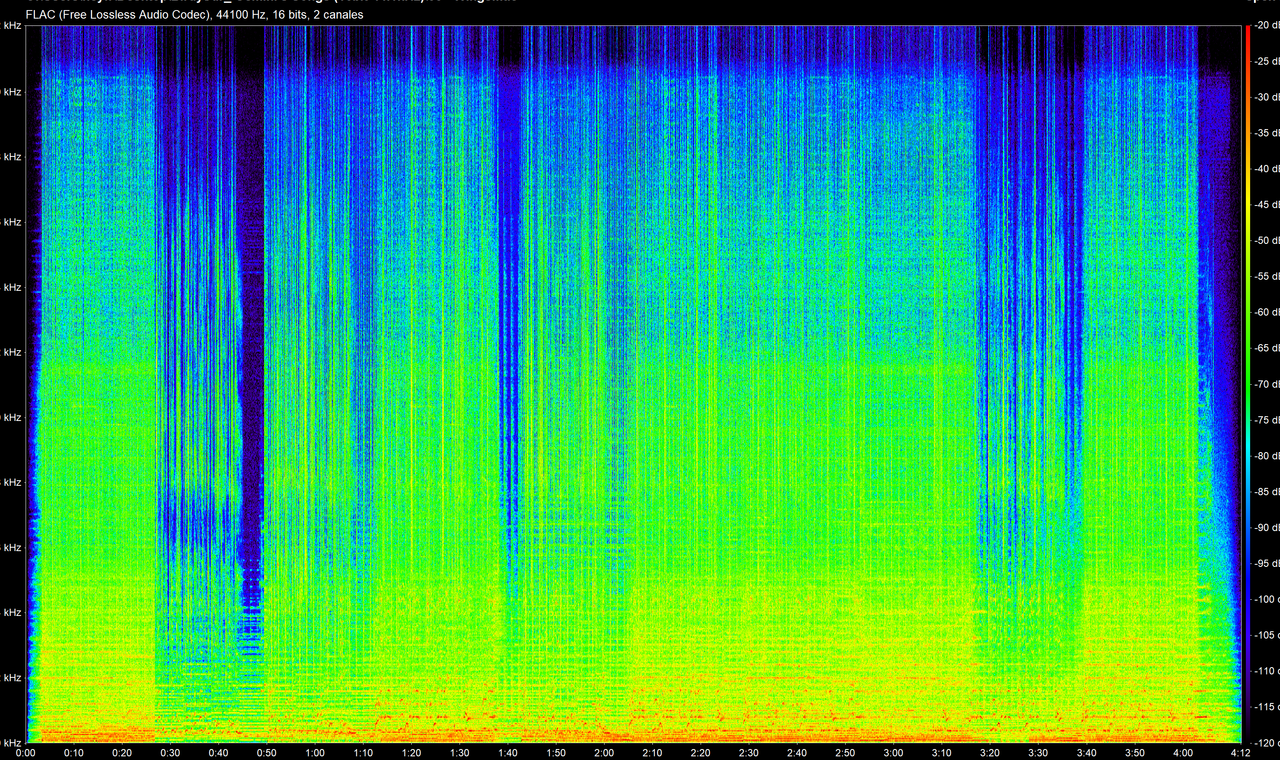Click the 3:40 time axis label
Viewport: 1280px width, 760px height.
coord(1086,752)
